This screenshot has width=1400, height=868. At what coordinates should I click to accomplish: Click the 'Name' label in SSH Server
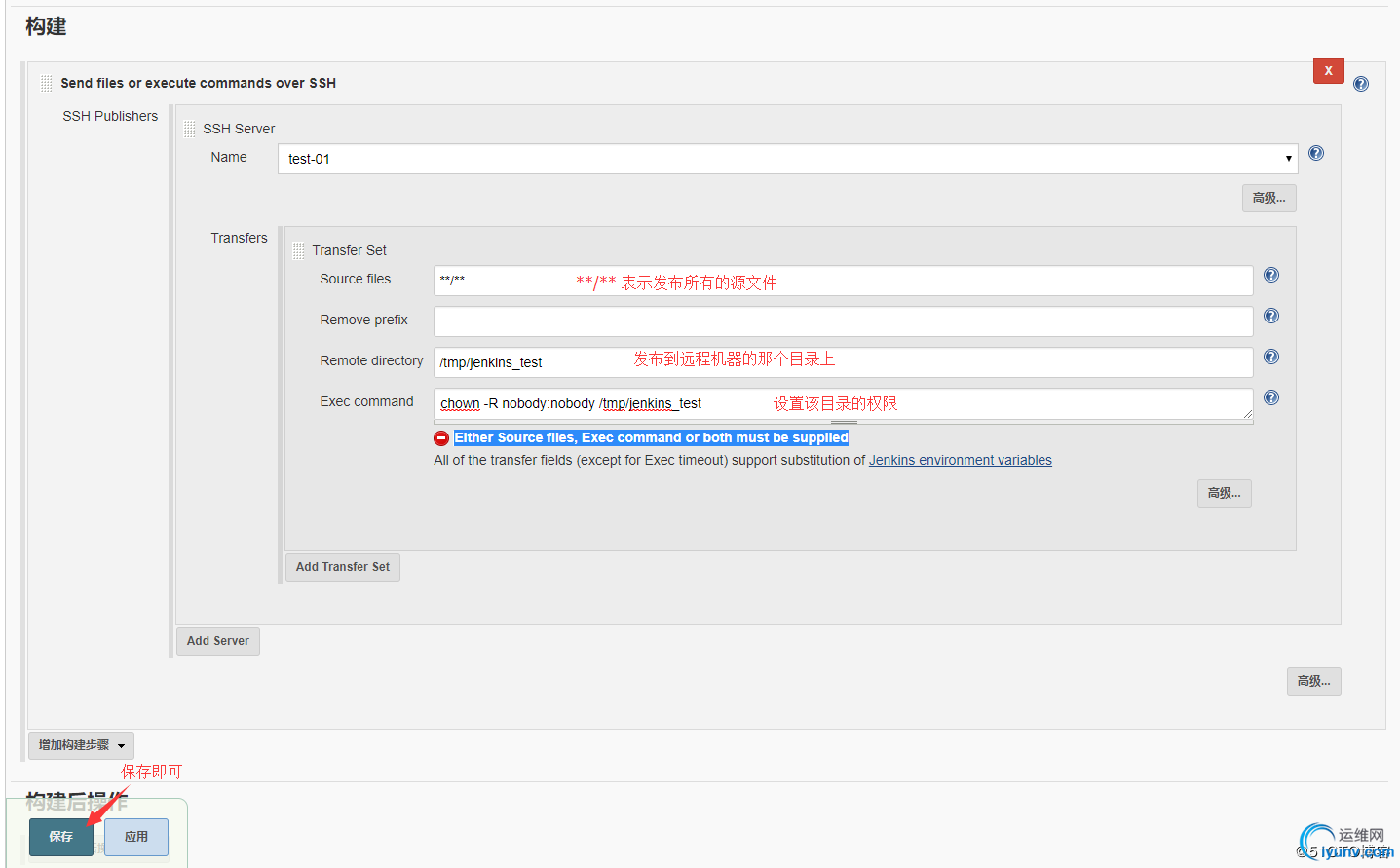(x=229, y=157)
